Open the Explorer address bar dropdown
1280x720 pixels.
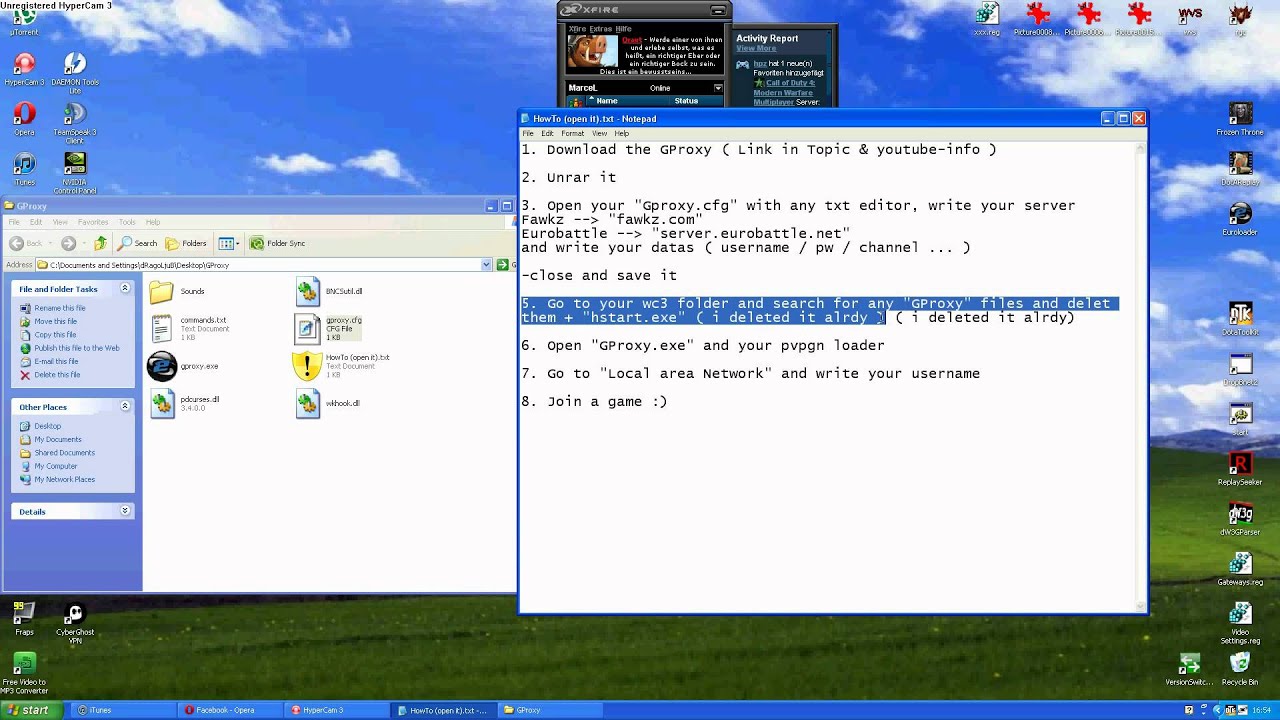[487, 265]
